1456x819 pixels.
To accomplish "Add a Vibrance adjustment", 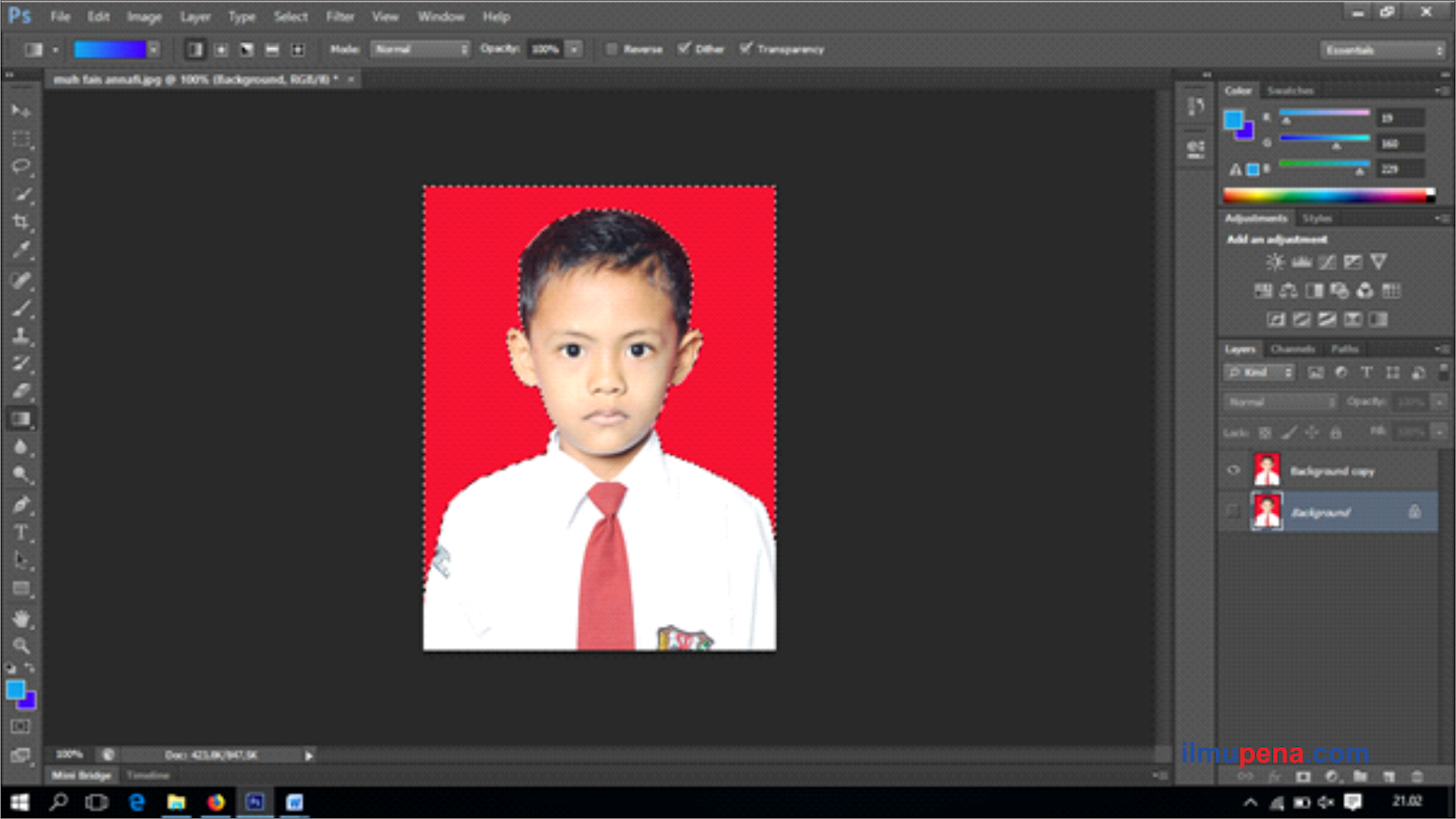I will click(1379, 262).
